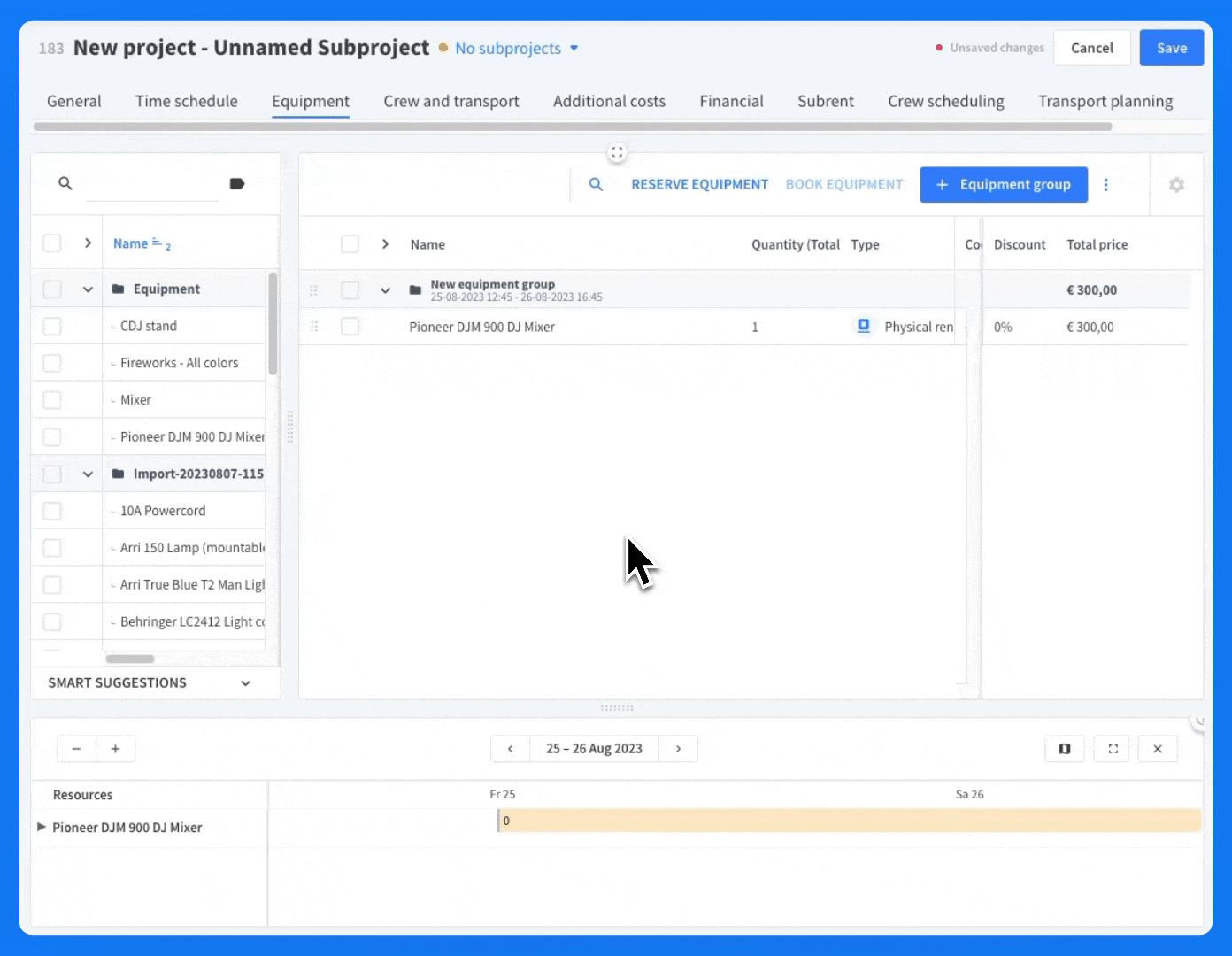Tick checkbox of Pioneer DJM 900 in project list
The height and width of the screenshot is (956, 1232).
tap(350, 327)
